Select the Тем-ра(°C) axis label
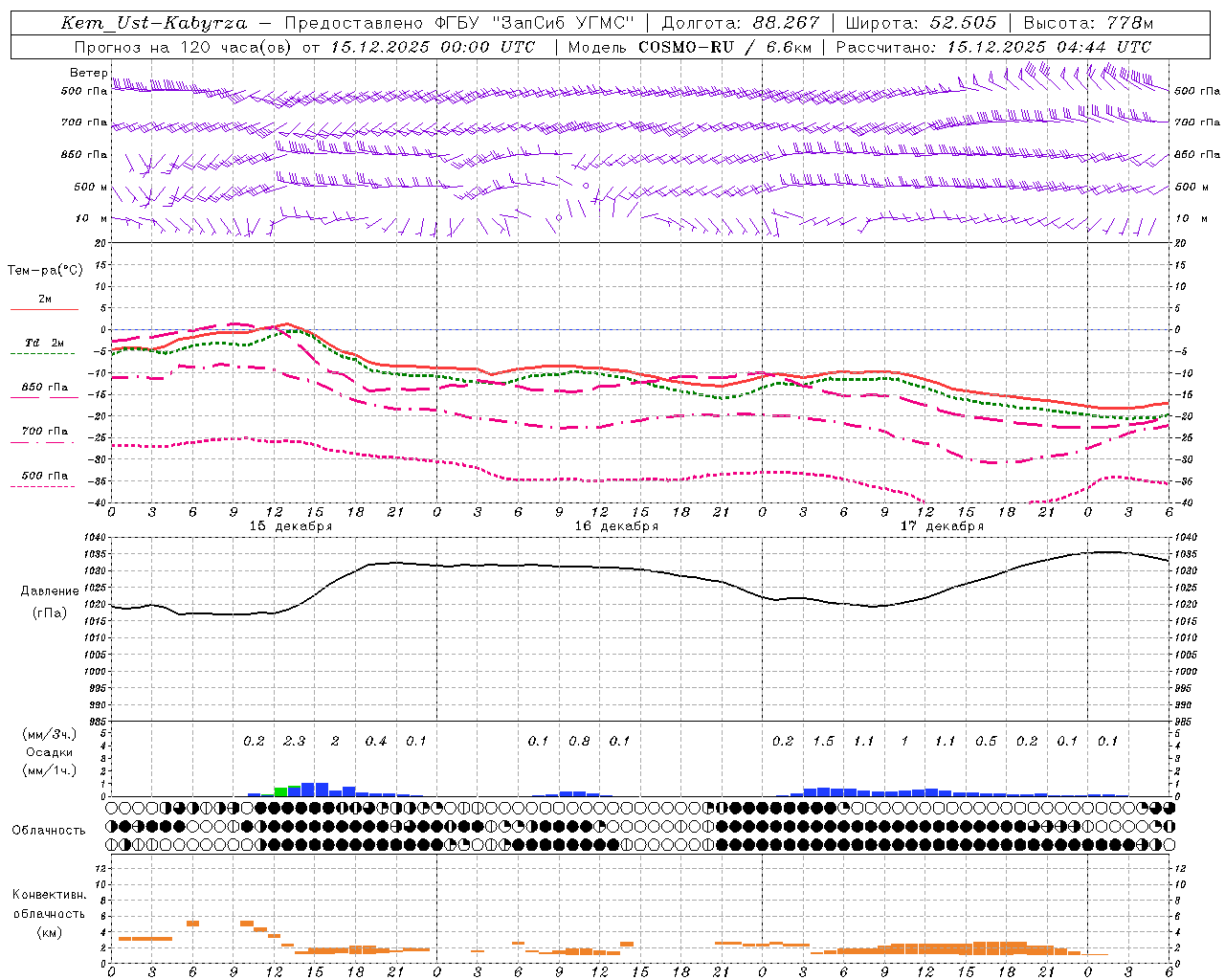Screen dimensions: 1225x980 (45, 271)
